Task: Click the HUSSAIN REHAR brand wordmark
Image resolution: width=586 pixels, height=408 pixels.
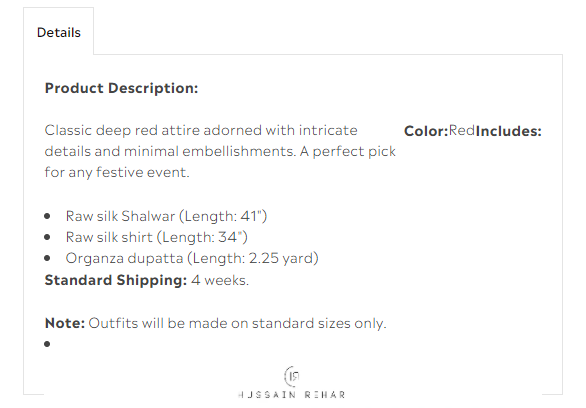Action: pyautogui.click(x=292, y=395)
